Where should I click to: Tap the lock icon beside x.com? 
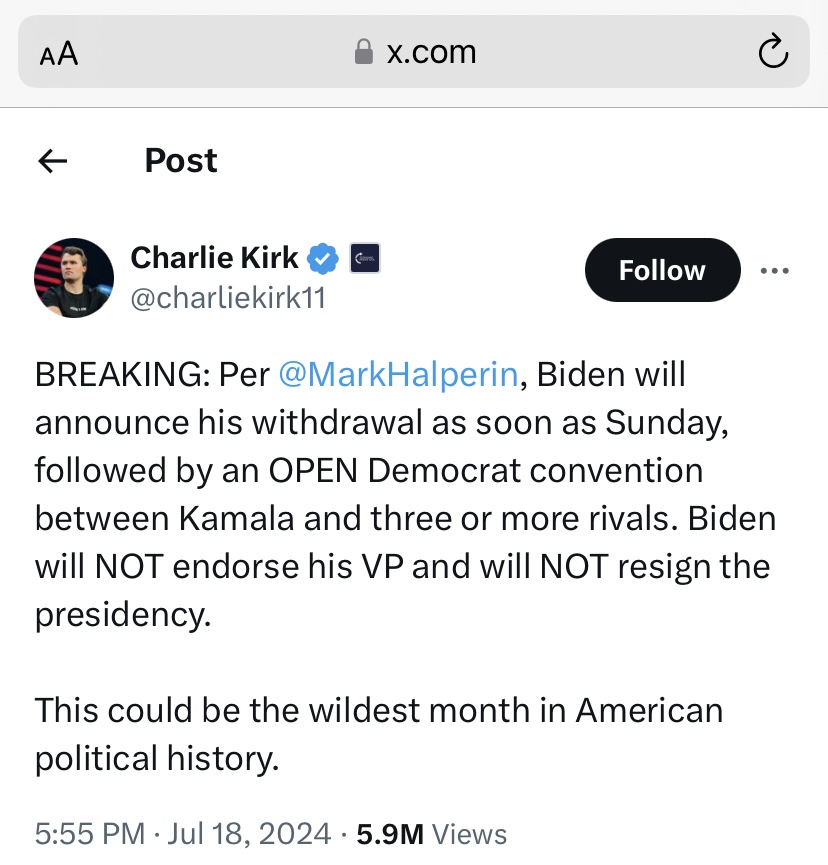pyautogui.click(x=364, y=52)
